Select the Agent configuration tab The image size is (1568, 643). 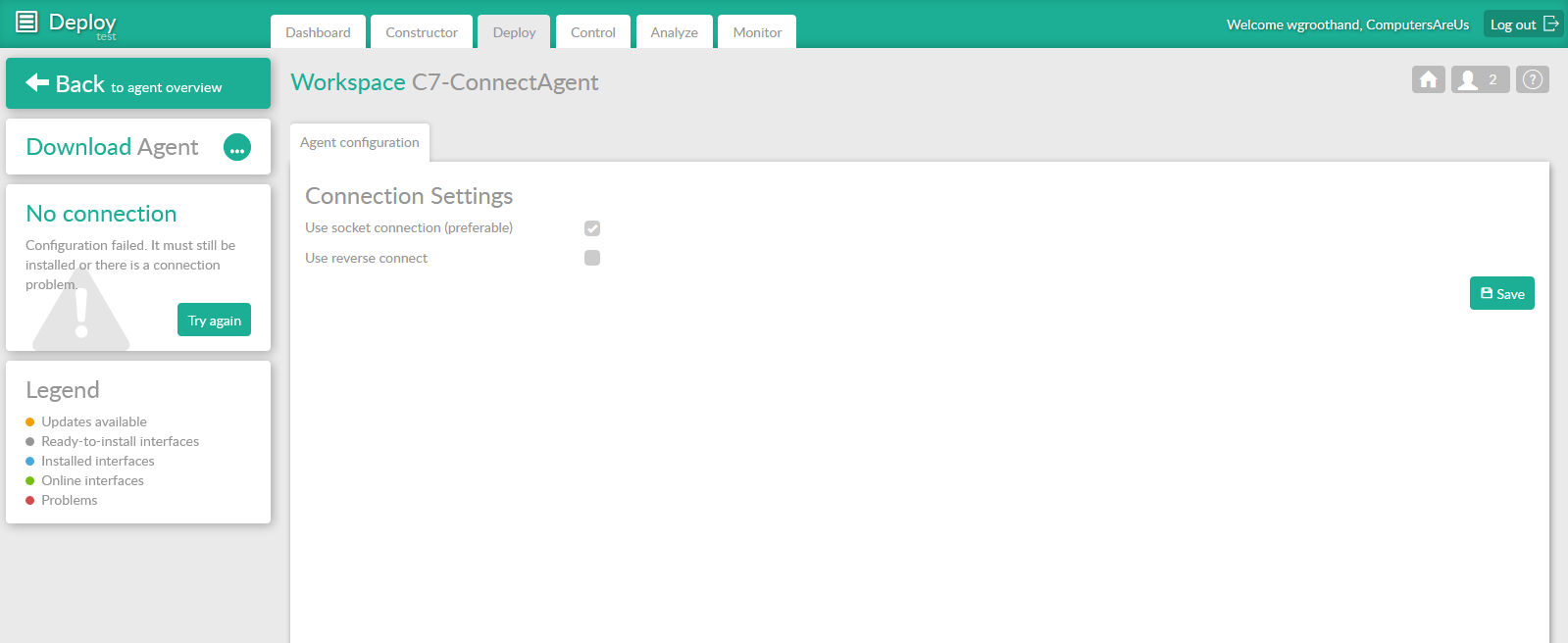(x=360, y=142)
